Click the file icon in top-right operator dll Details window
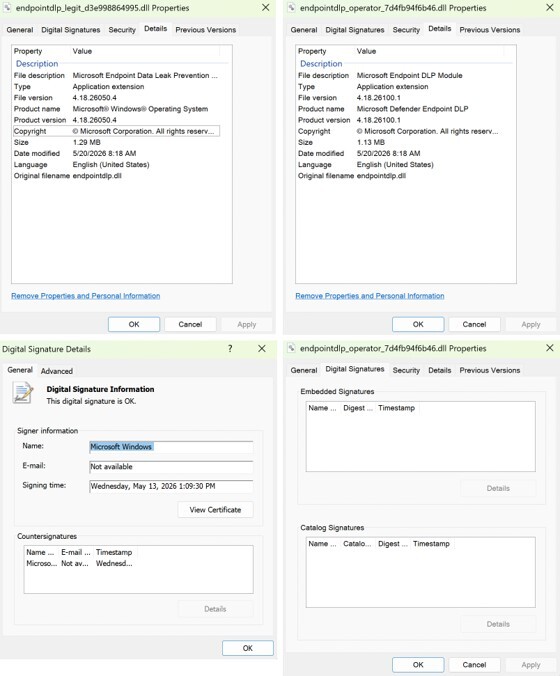The image size is (560, 676). 292,7
